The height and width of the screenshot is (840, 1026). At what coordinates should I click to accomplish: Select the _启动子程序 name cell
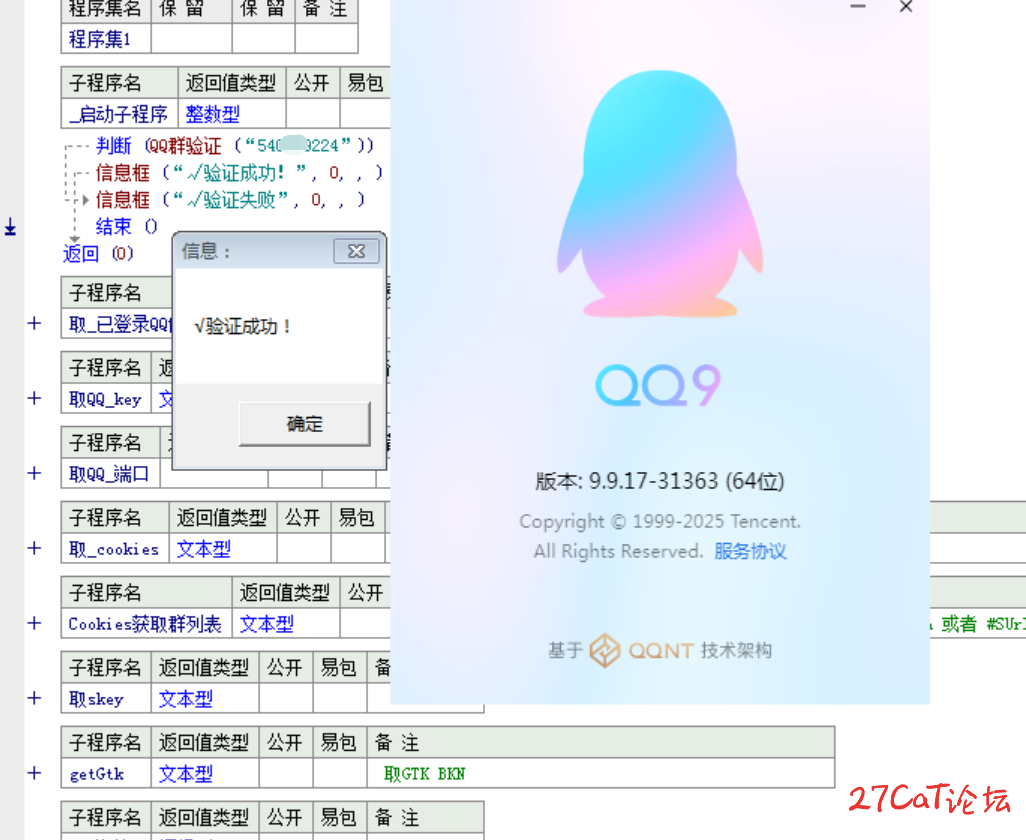tap(120, 114)
